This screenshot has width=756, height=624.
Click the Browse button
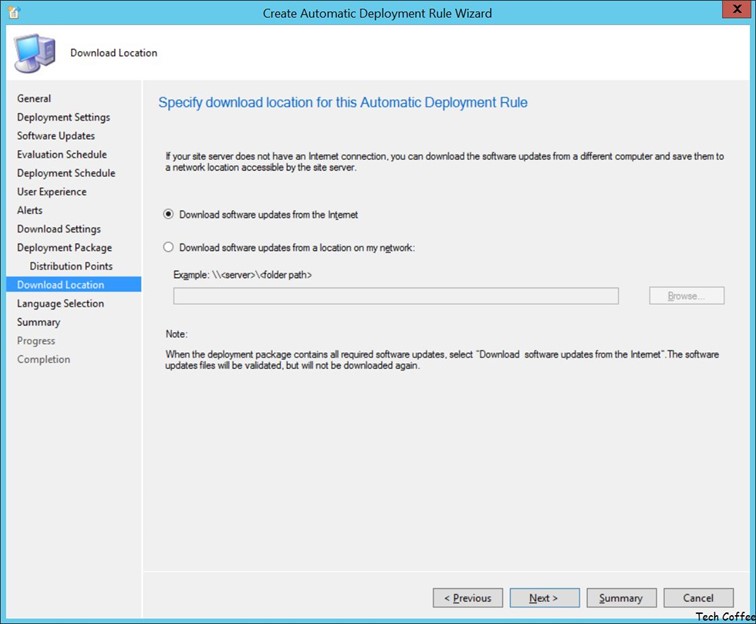[x=687, y=296]
